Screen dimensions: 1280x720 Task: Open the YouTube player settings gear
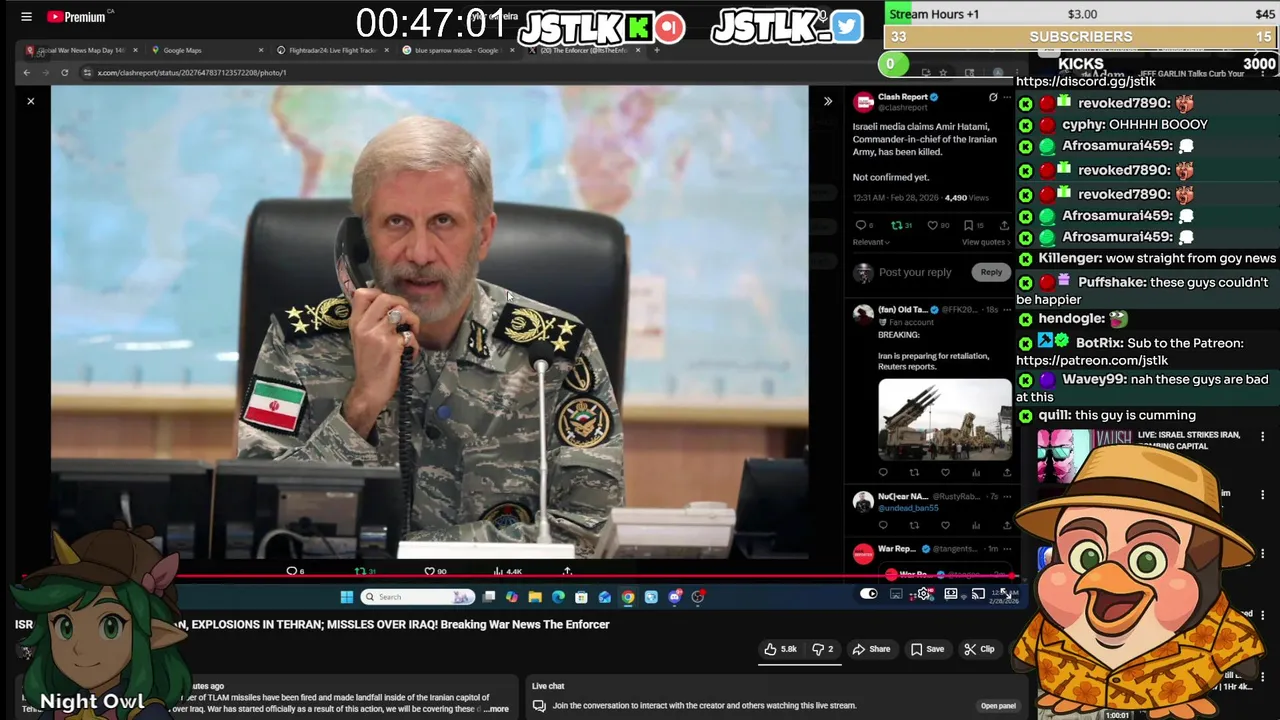tap(925, 594)
